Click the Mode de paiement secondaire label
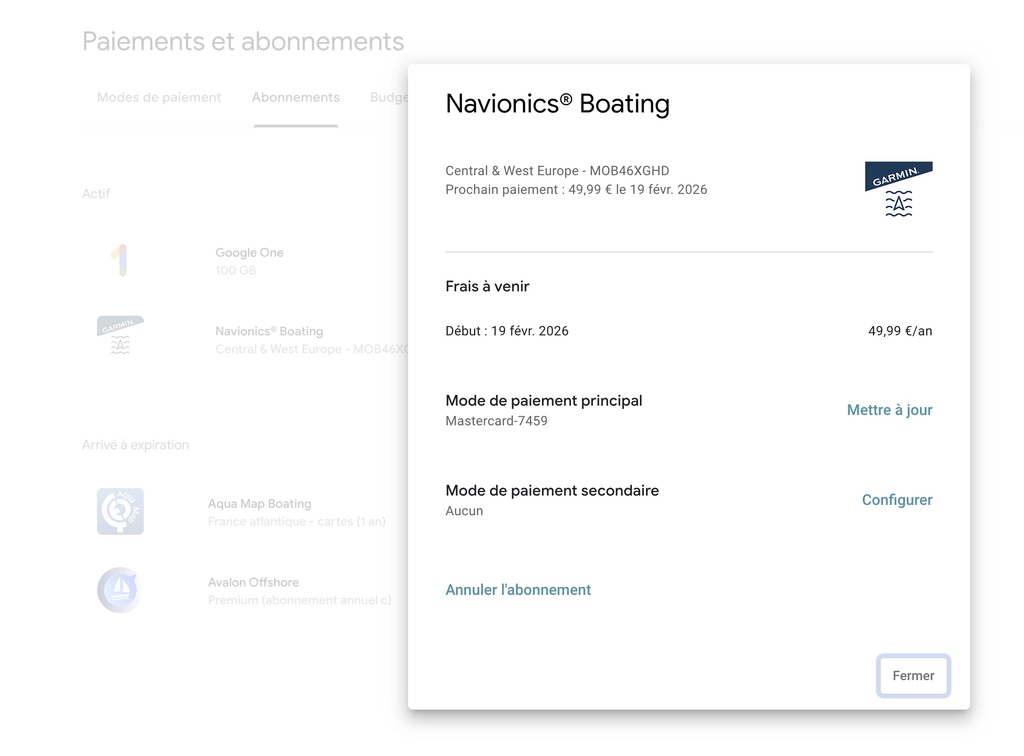The width and height of the screenshot is (1024, 756). pos(552,490)
